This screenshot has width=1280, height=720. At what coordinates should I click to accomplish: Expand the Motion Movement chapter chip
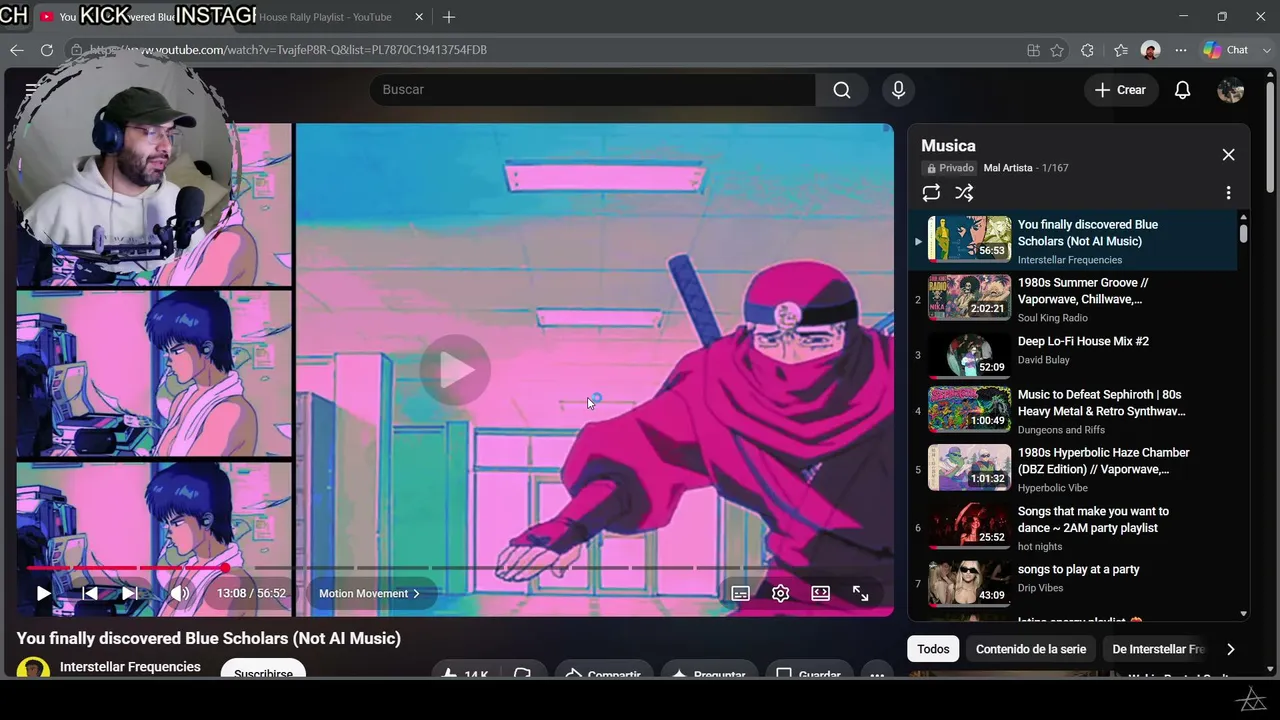click(370, 594)
